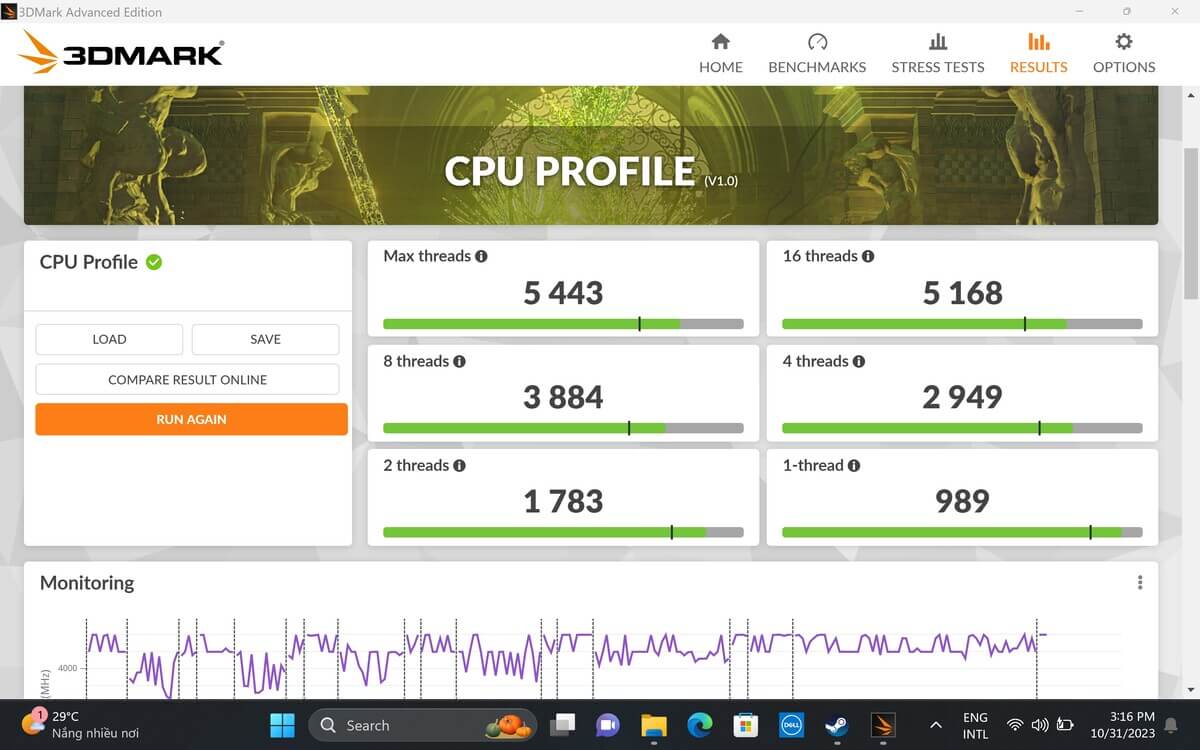The image size is (1200, 750).
Task: Show info for Max threads score
Action: point(481,256)
